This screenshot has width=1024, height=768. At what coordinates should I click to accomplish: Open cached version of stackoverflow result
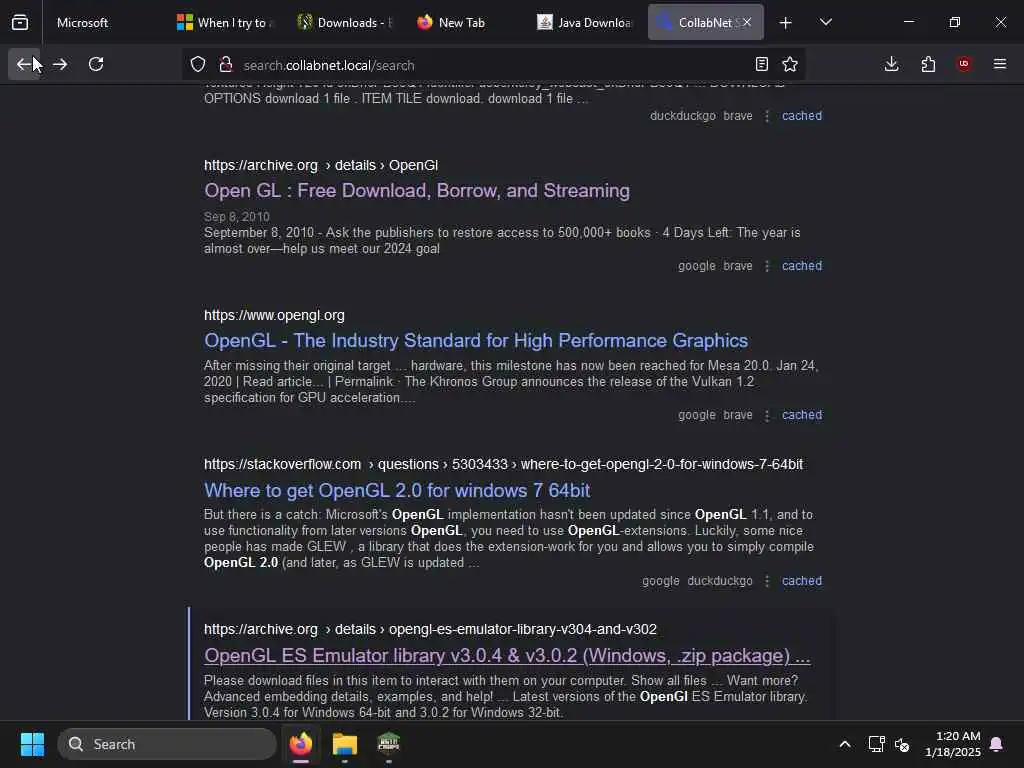(802, 581)
